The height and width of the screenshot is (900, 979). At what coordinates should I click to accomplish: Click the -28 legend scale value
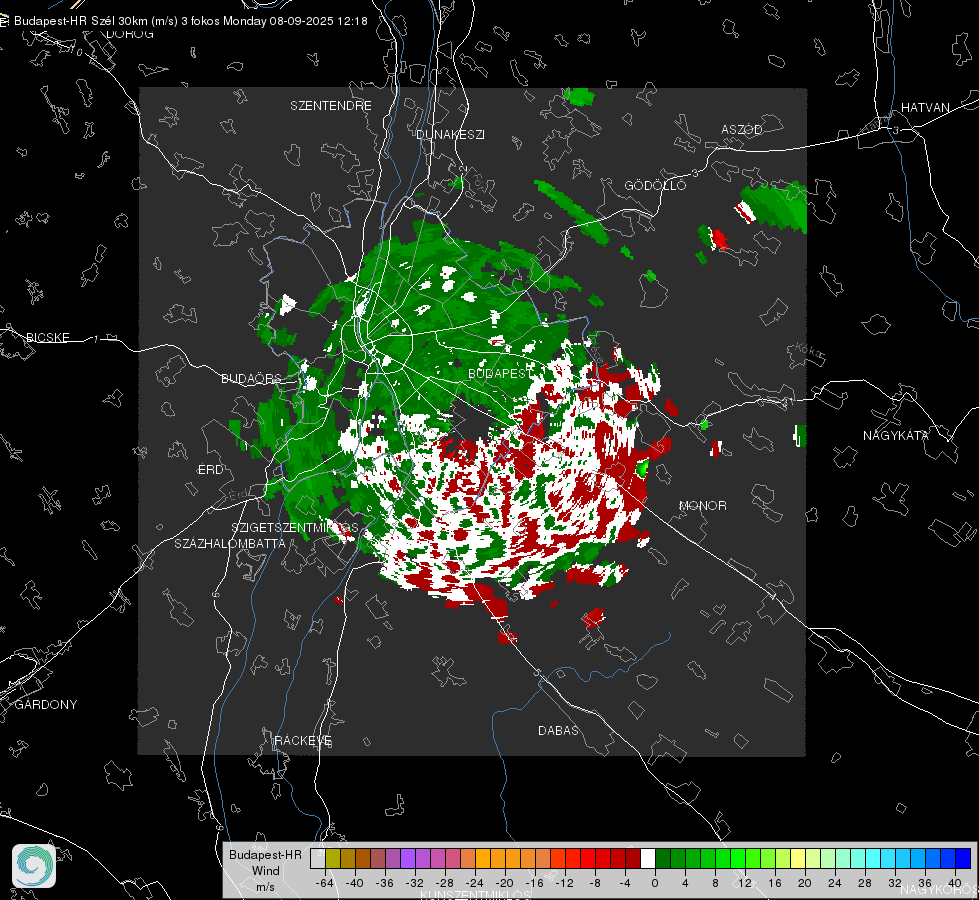point(445,883)
